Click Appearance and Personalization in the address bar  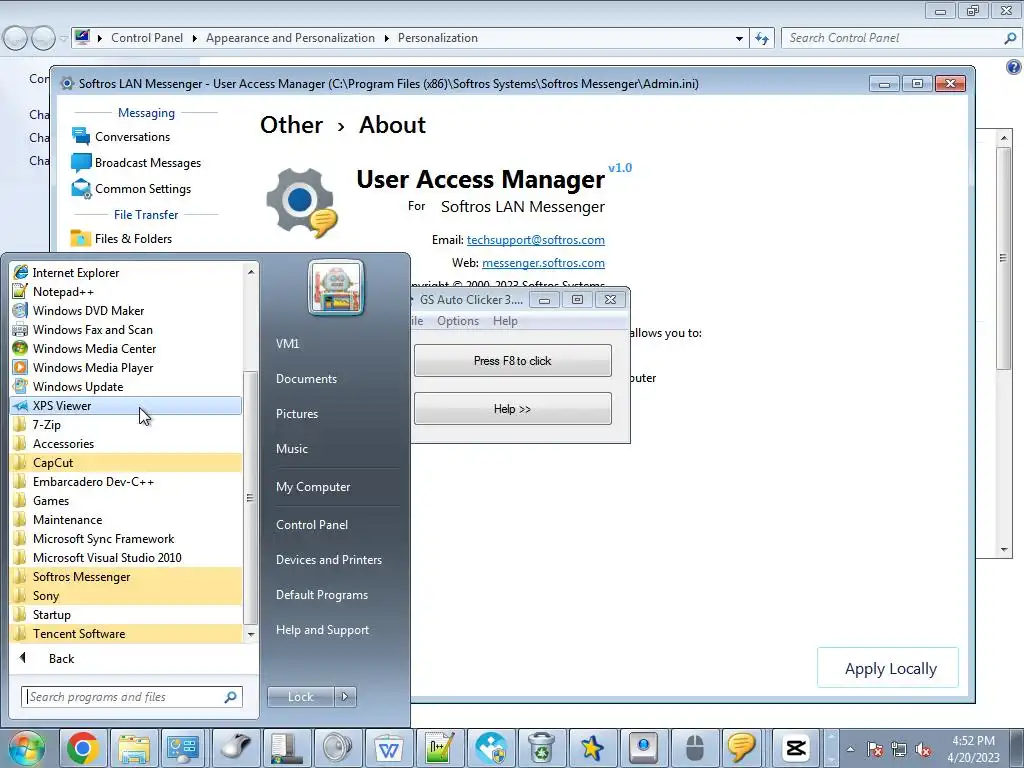(x=290, y=38)
